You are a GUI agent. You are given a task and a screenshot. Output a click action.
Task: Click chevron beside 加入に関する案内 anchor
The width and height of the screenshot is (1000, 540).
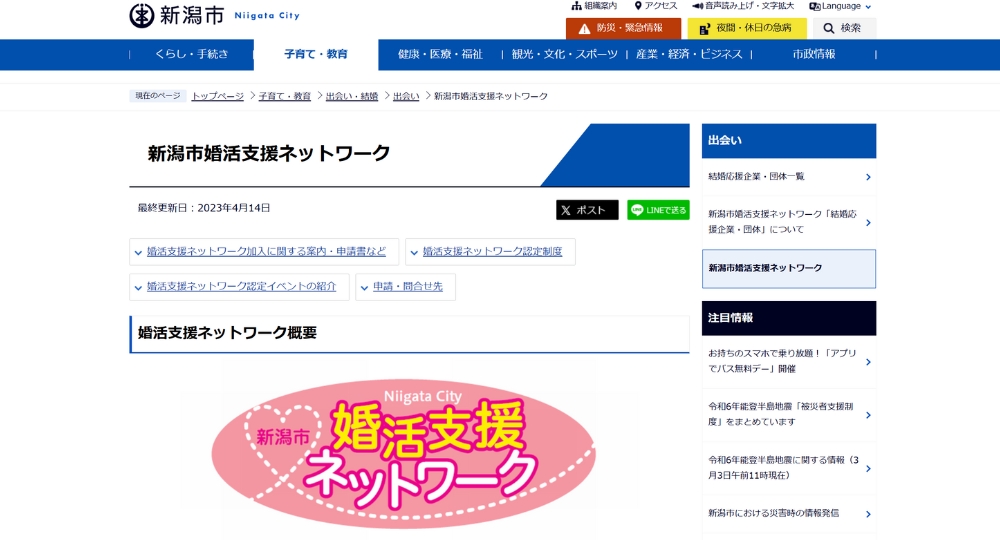(138, 253)
